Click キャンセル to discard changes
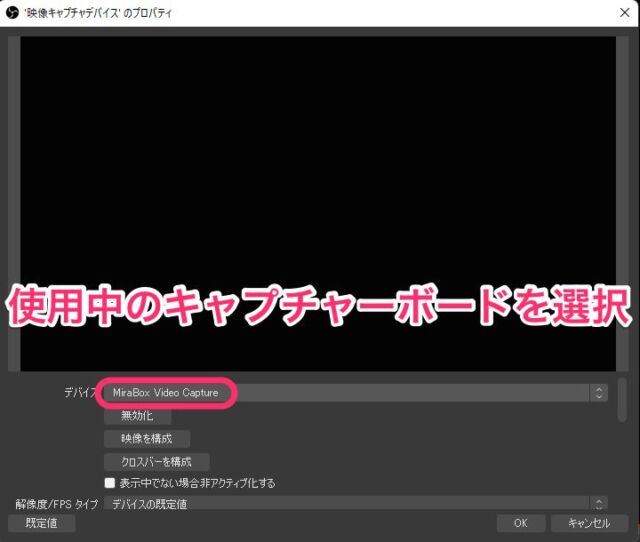Image resolution: width=640 pixels, height=542 pixels. (x=588, y=523)
